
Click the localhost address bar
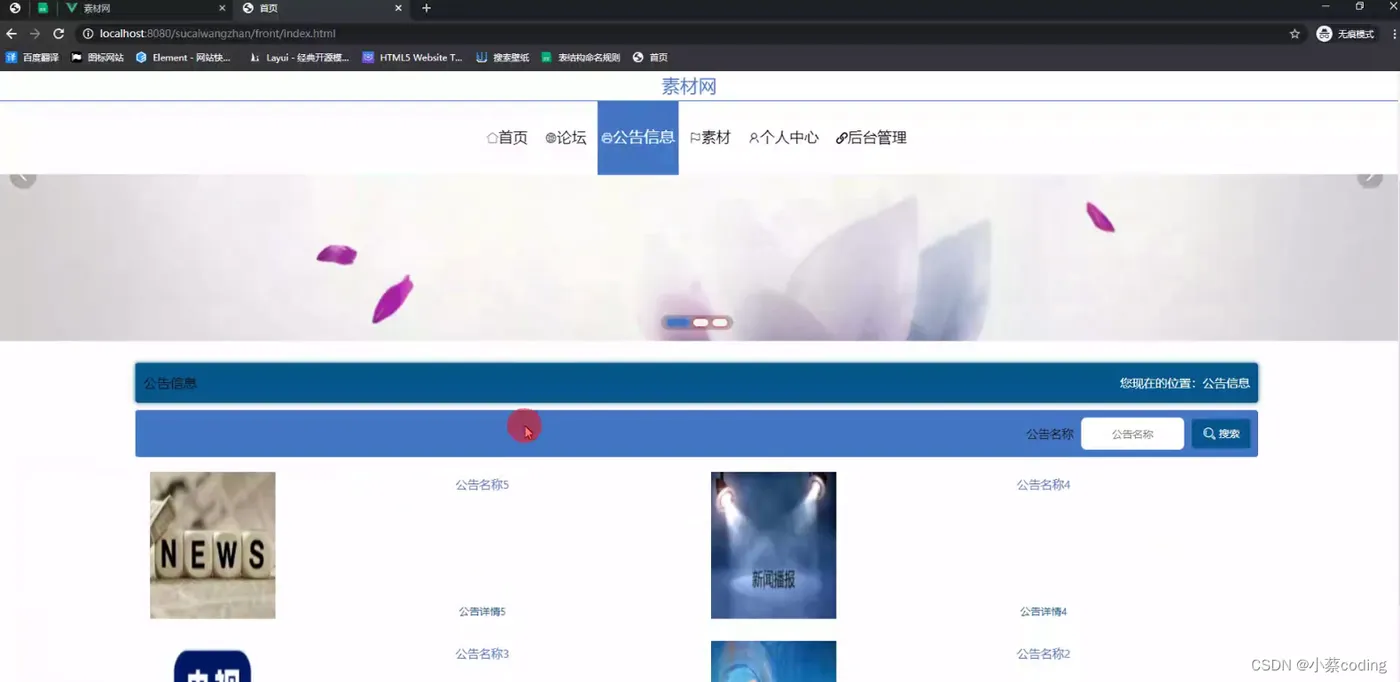(680, 34)
